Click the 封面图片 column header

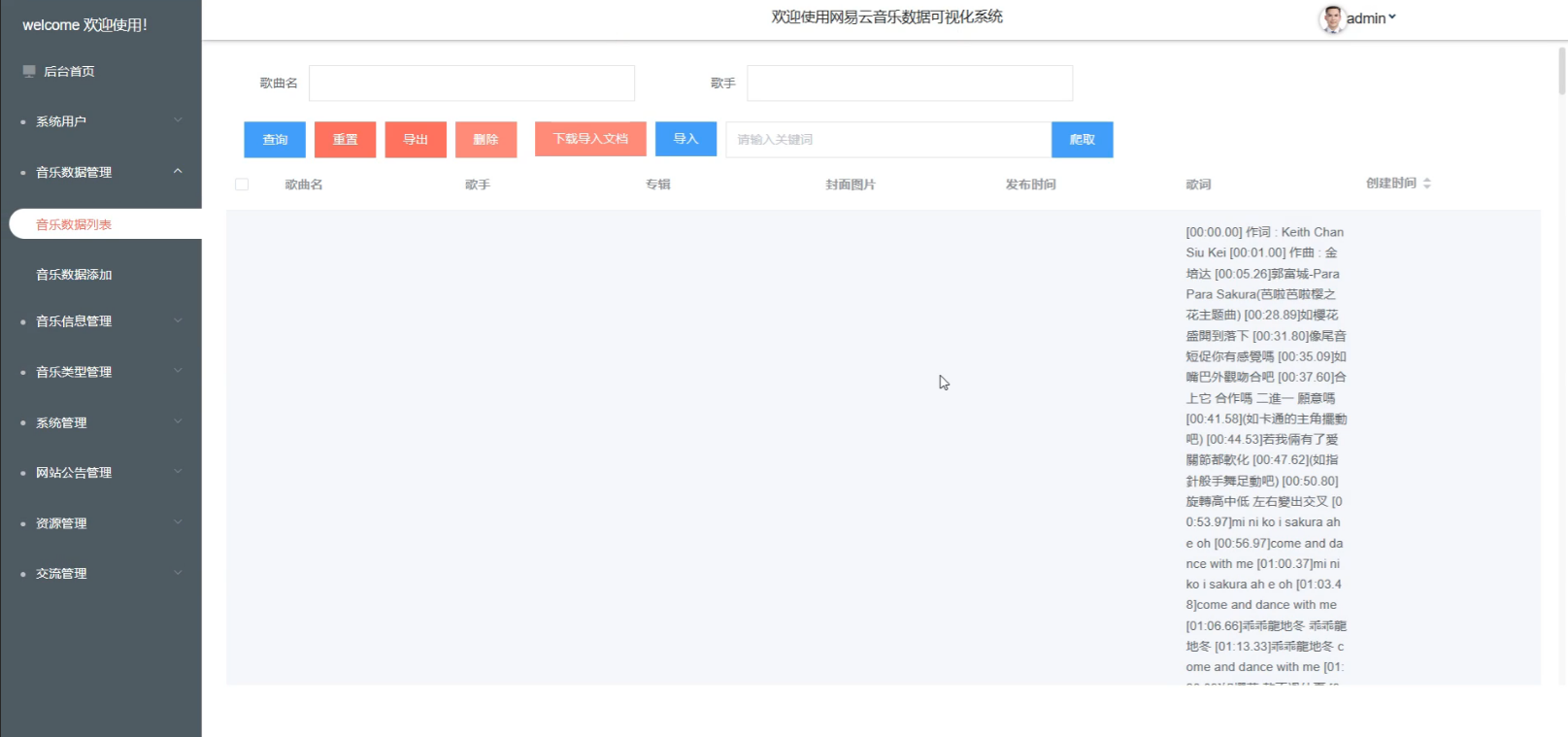851,184
